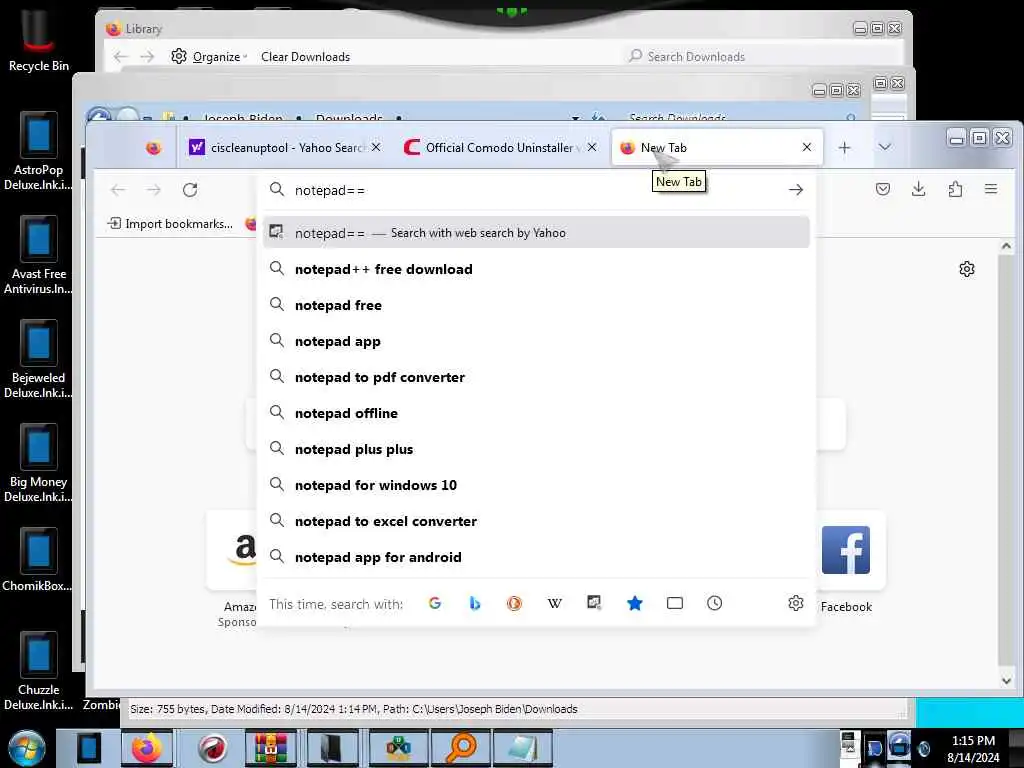
Task: Open the Save to Pocket icon
Action: click(883, 189)
